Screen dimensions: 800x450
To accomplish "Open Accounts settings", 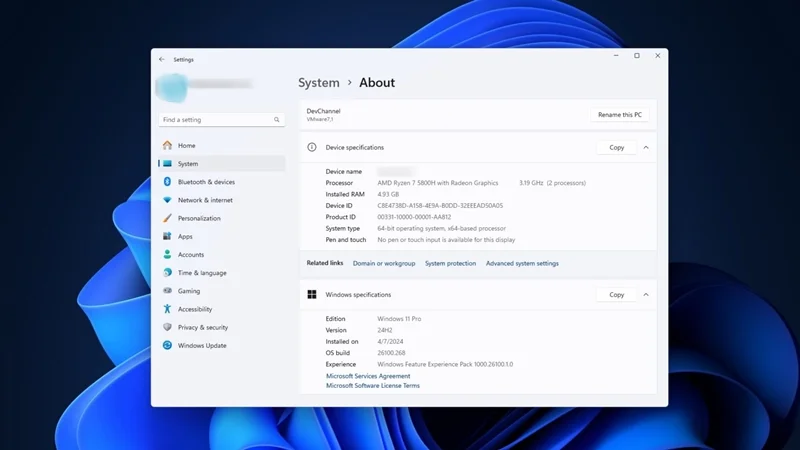I will (x=221, y=255).
